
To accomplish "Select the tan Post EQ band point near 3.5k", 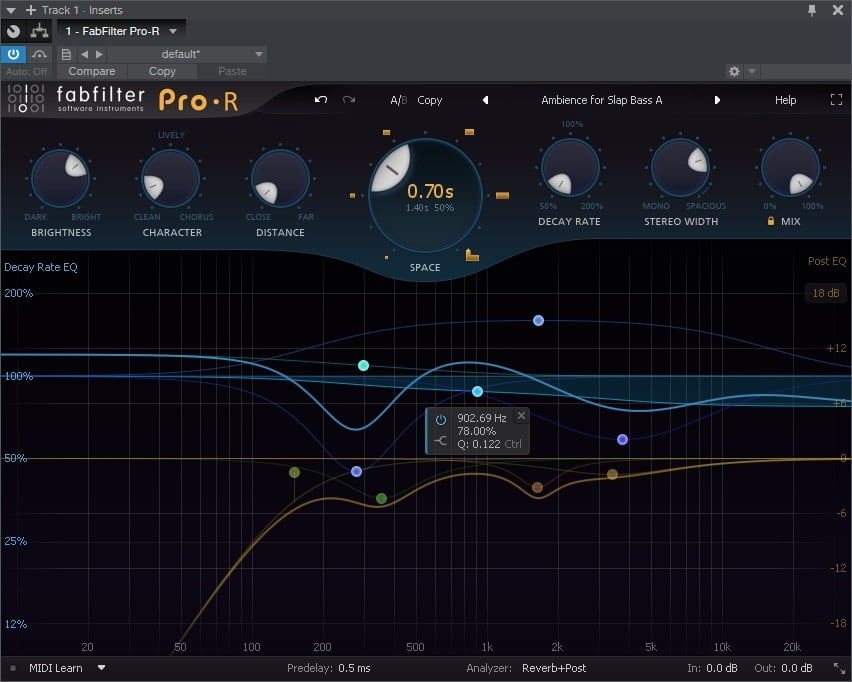I will tap(612, 474).
